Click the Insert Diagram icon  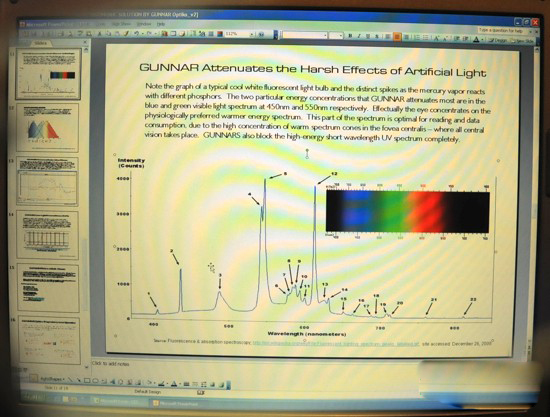(x=121, y=382)
